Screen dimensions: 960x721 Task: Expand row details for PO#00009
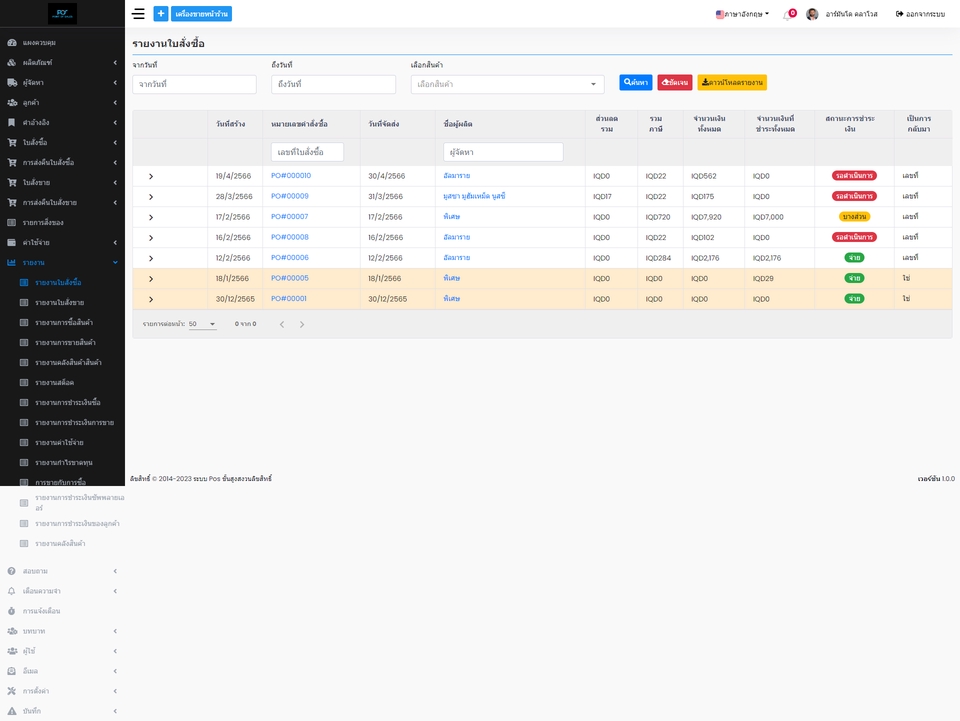(151, 197)
